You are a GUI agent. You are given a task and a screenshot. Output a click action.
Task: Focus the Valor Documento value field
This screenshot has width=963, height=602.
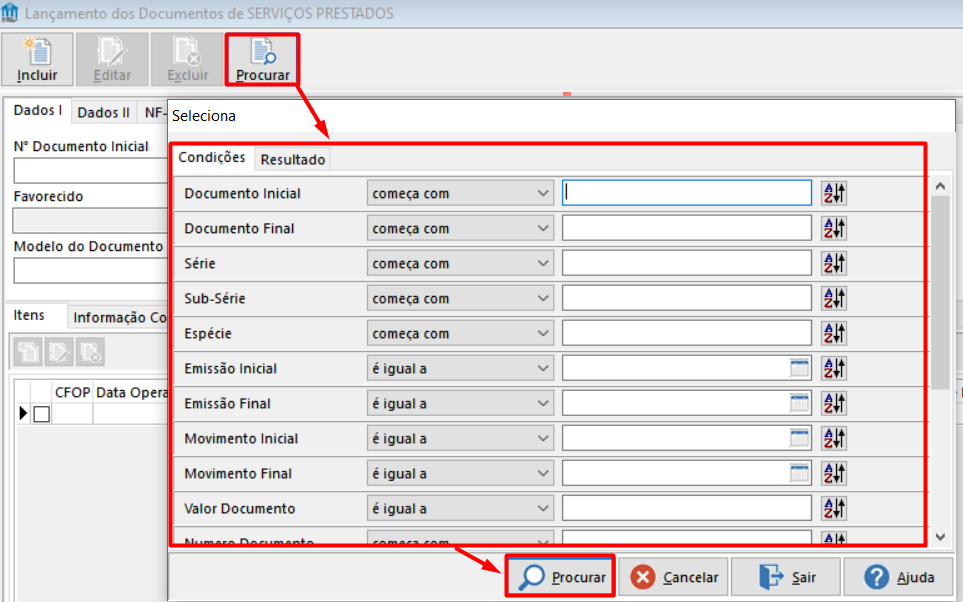click(x=687, y=509)
